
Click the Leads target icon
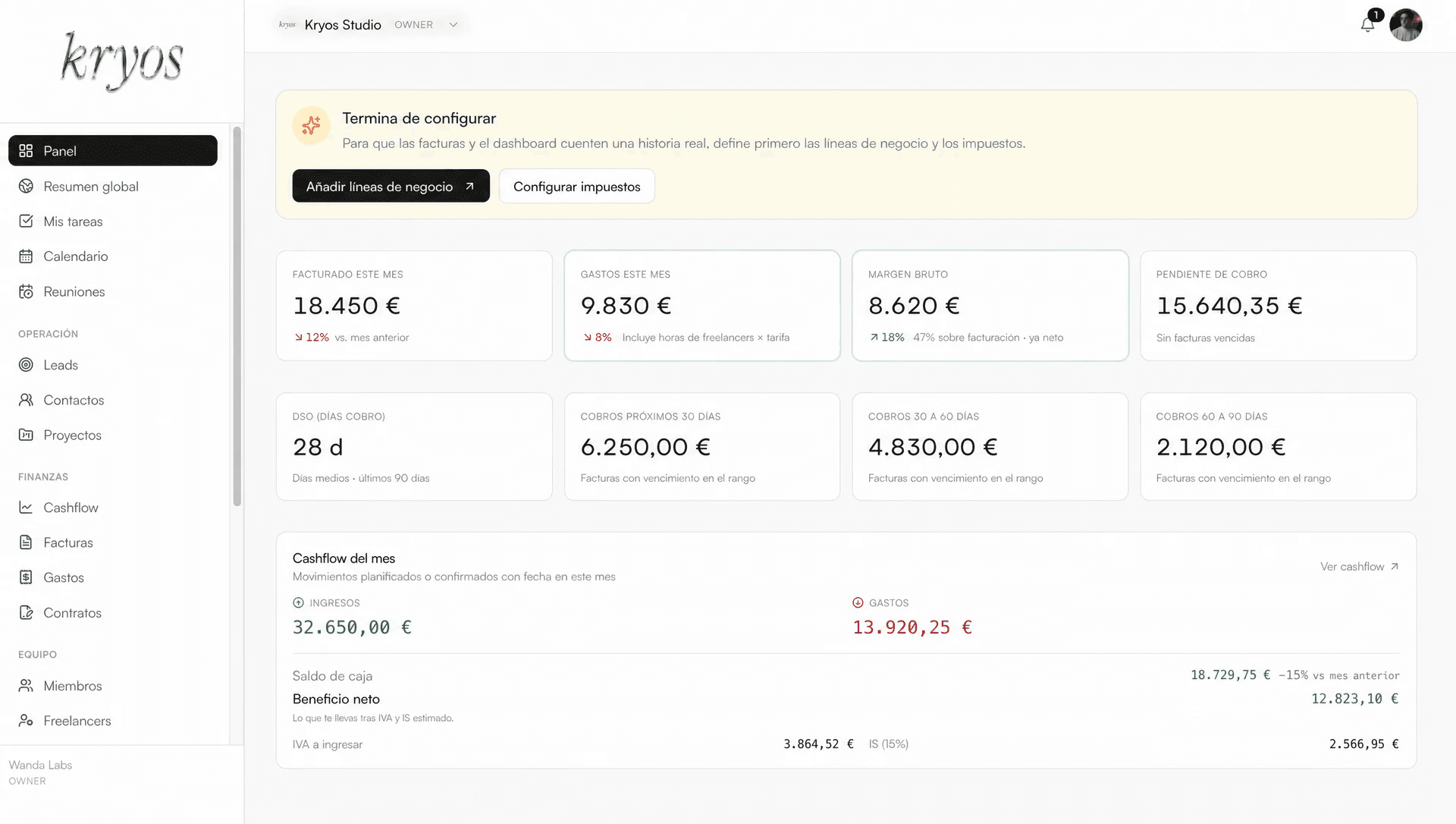(x=26, y=365)
